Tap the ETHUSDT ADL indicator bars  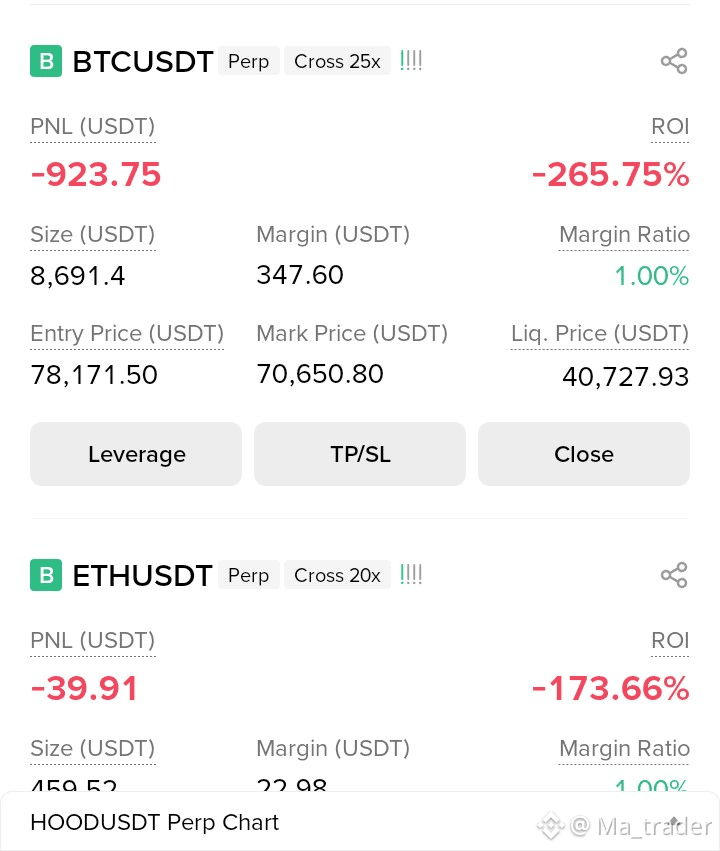411,574
